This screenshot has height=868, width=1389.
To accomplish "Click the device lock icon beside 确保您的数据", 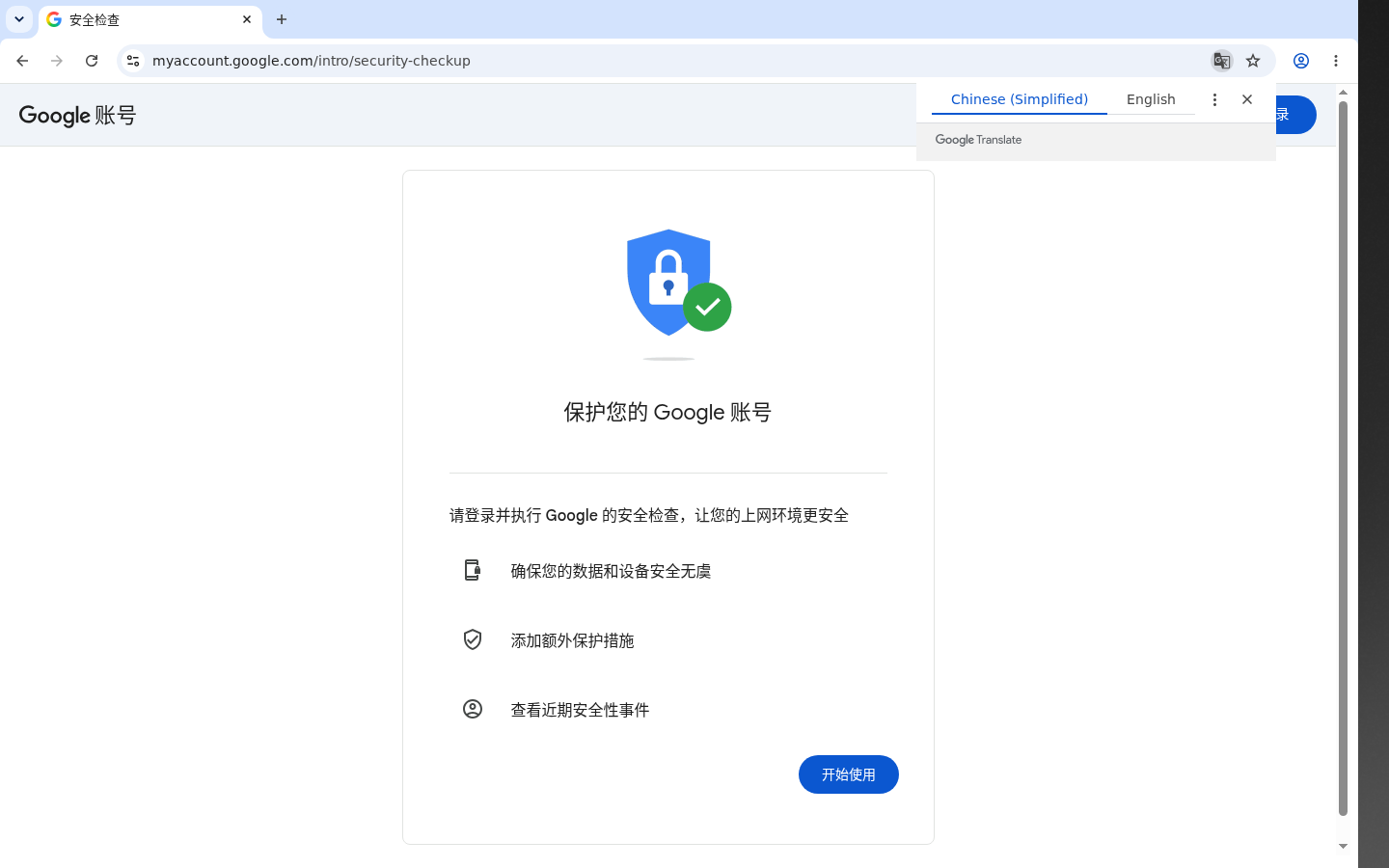I will click(x=473, y=570).
